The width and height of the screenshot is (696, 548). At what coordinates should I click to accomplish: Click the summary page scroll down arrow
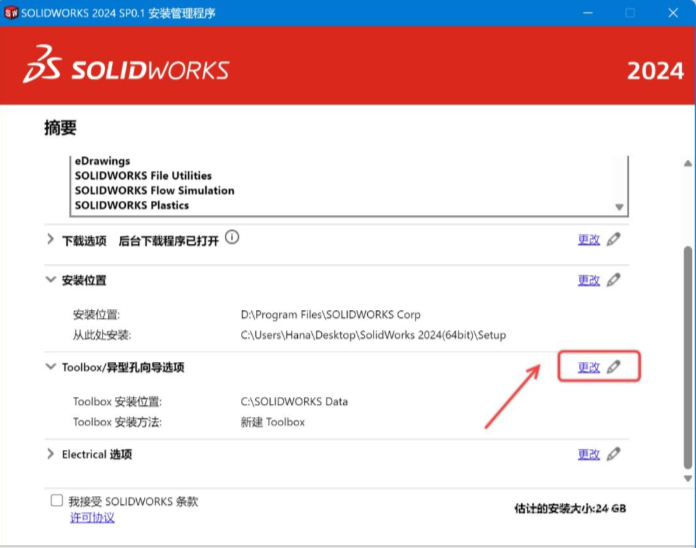coord(688,478)
